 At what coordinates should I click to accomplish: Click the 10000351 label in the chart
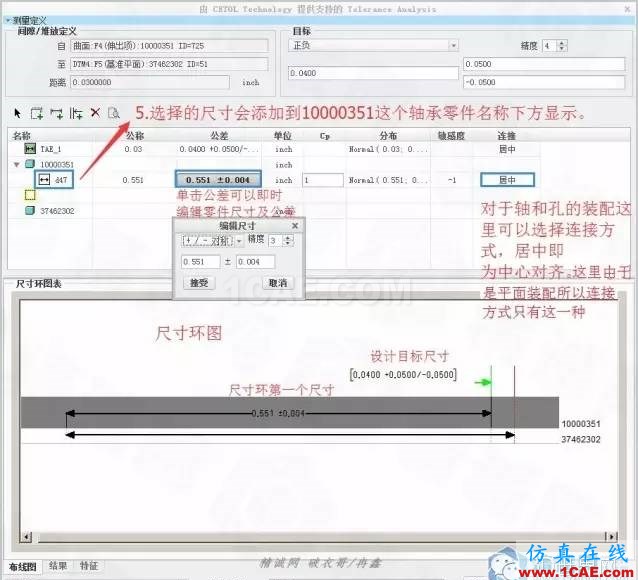581,424
